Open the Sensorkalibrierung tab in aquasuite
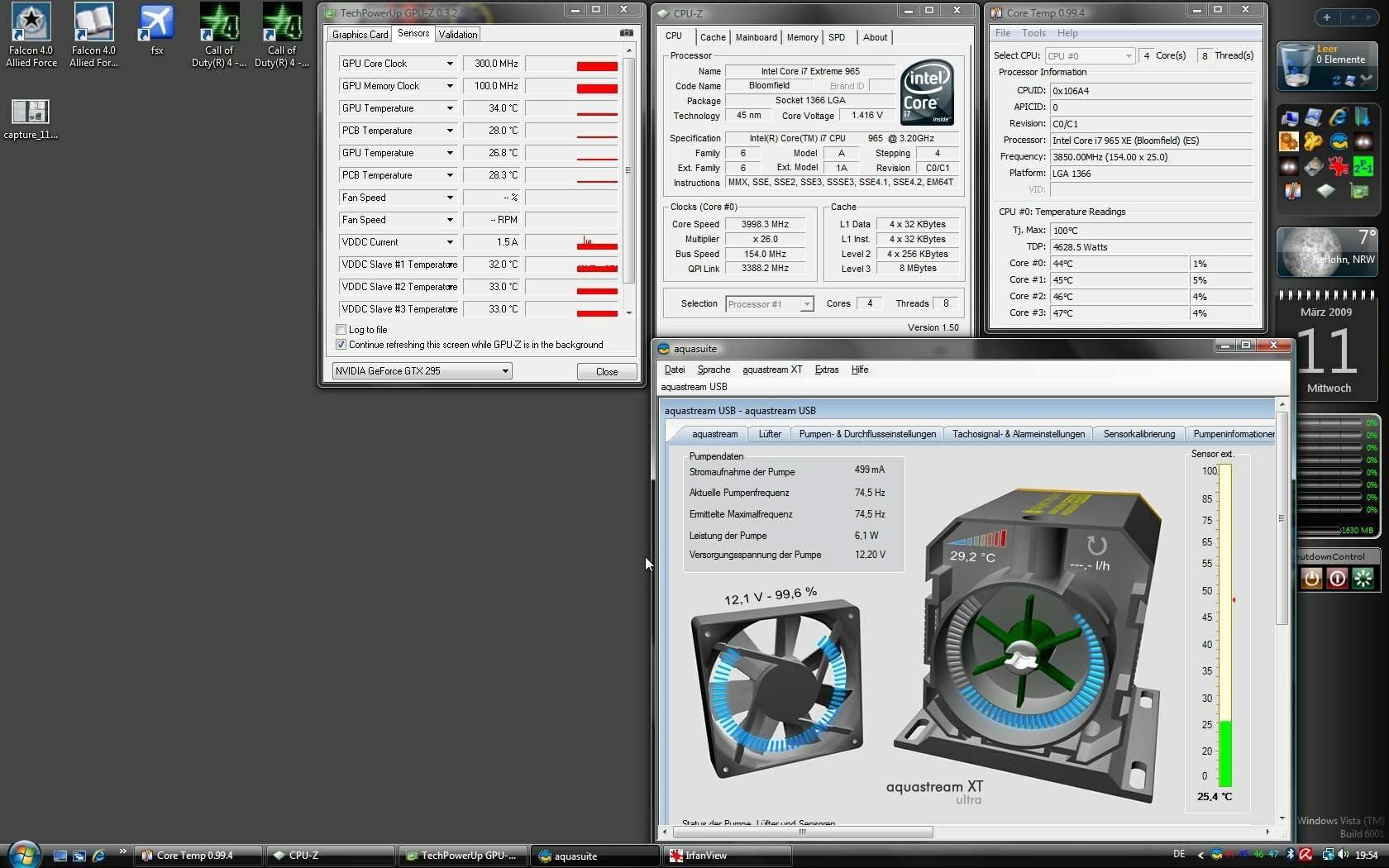Screen dimensions: 1389x868 point(1138,434)
